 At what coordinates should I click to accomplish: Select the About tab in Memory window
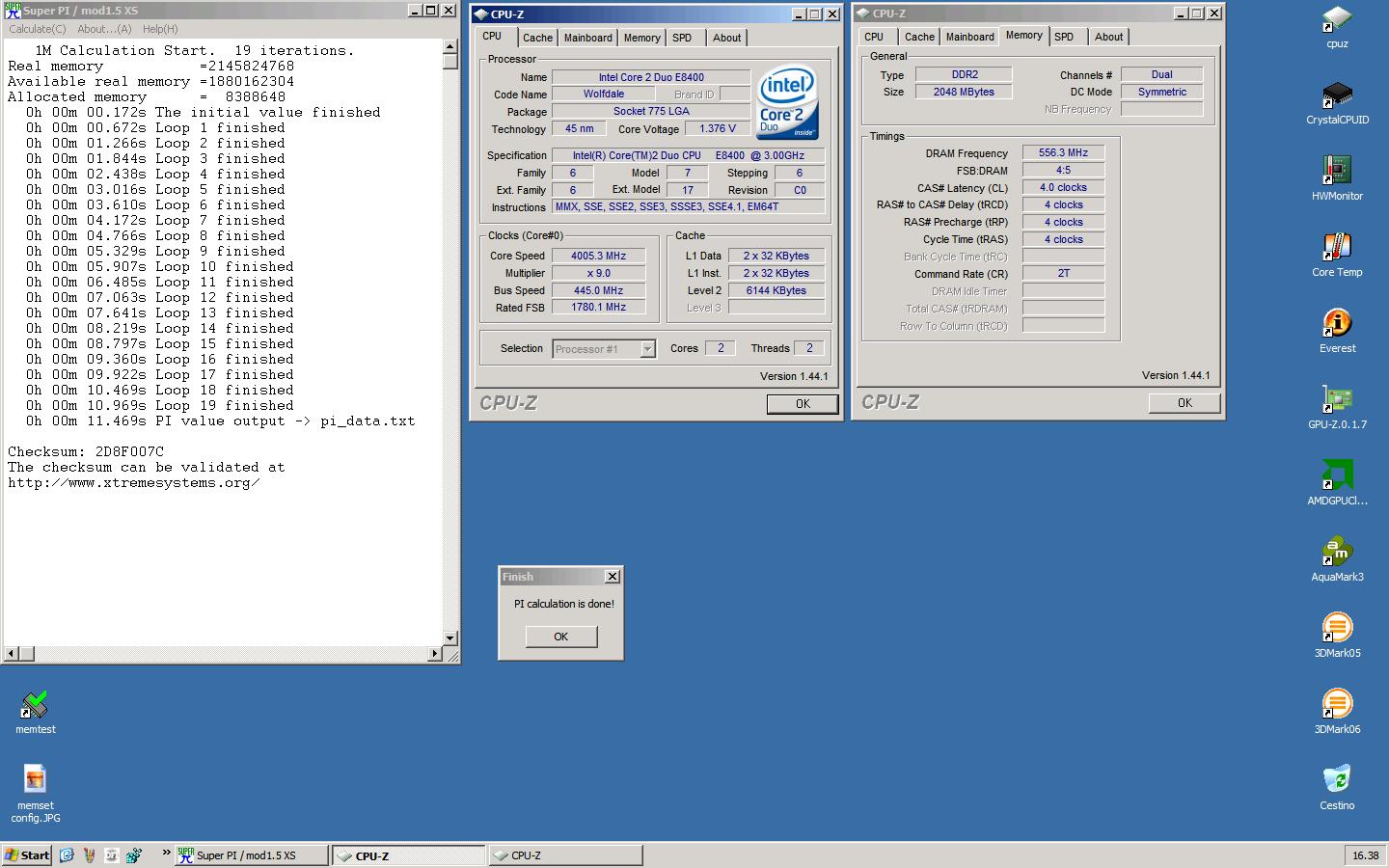click(x=1109, y=37)
